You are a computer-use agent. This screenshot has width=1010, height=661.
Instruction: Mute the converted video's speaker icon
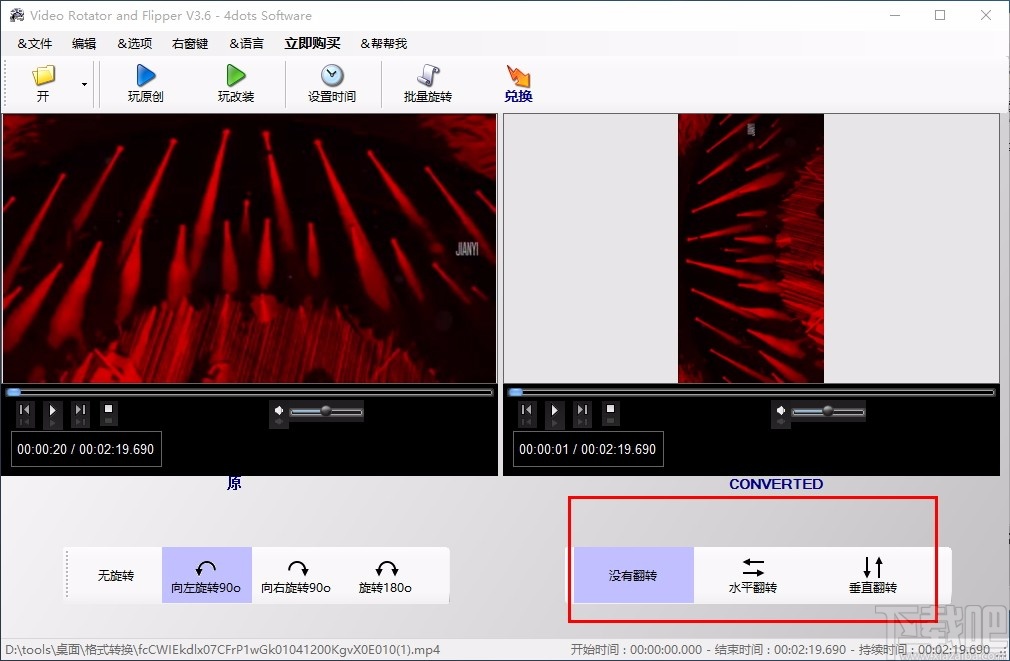[x=782, y=412]
